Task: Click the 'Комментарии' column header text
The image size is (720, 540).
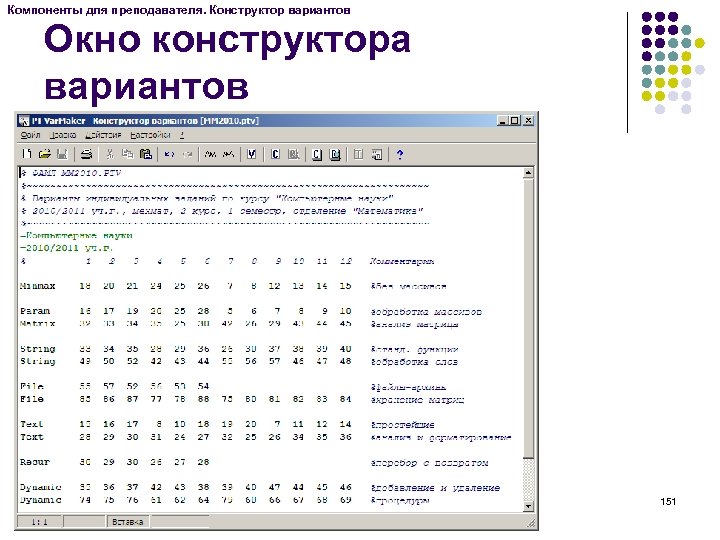Action: (402, 261)
